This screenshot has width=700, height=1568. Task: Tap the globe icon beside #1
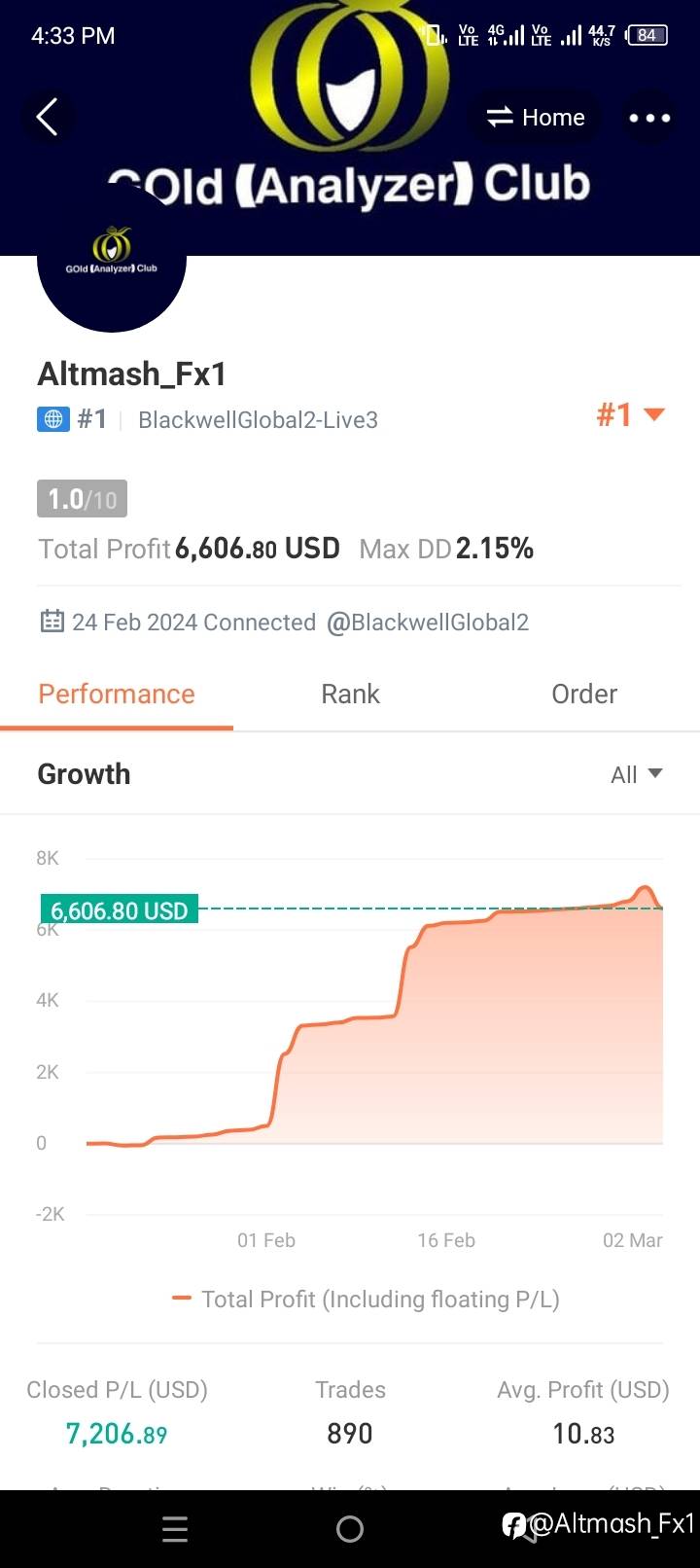(52, 419)
